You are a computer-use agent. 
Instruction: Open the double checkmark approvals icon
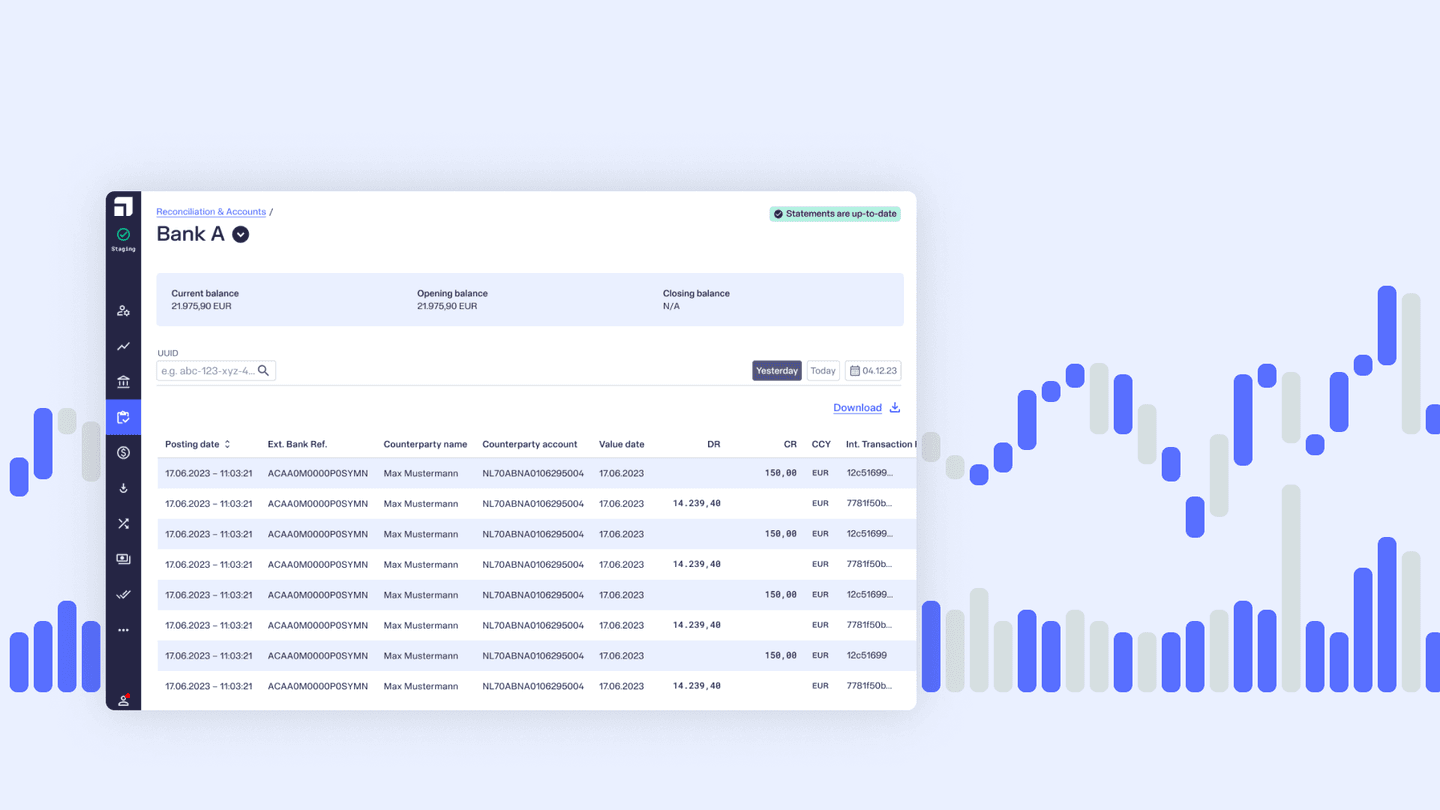coord(123,594)
